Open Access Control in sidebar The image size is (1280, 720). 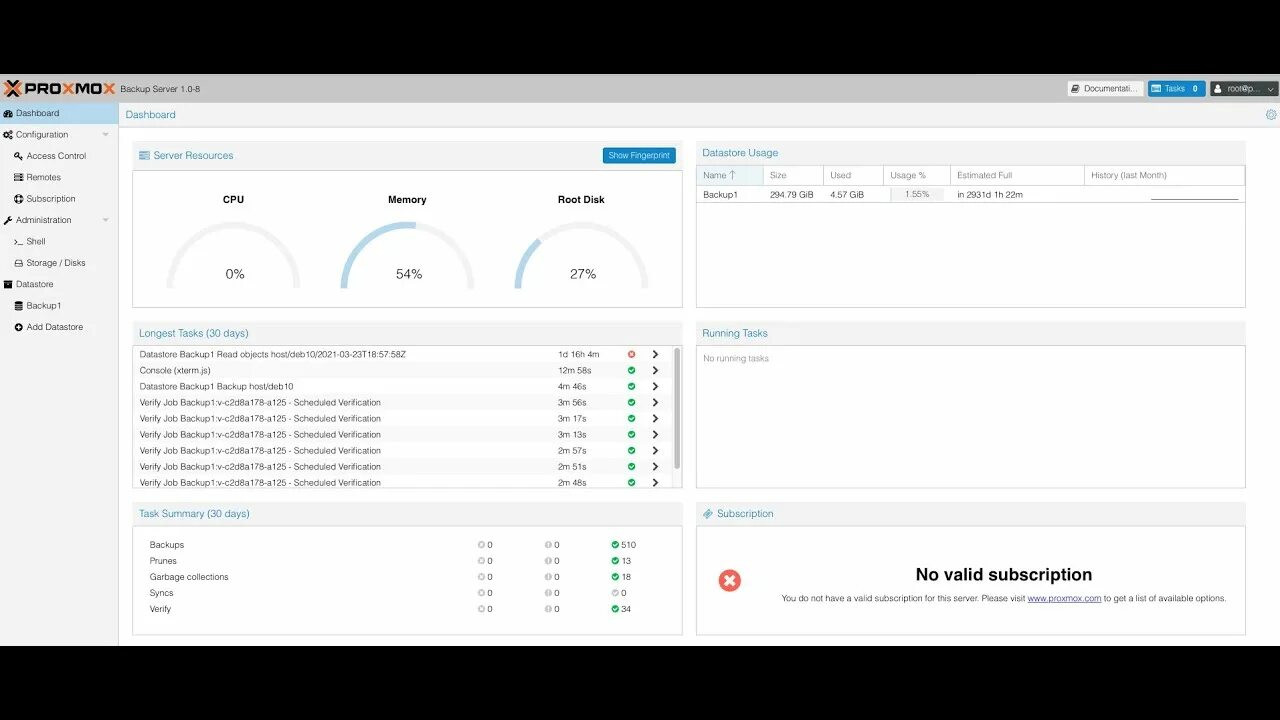(59, 156)
